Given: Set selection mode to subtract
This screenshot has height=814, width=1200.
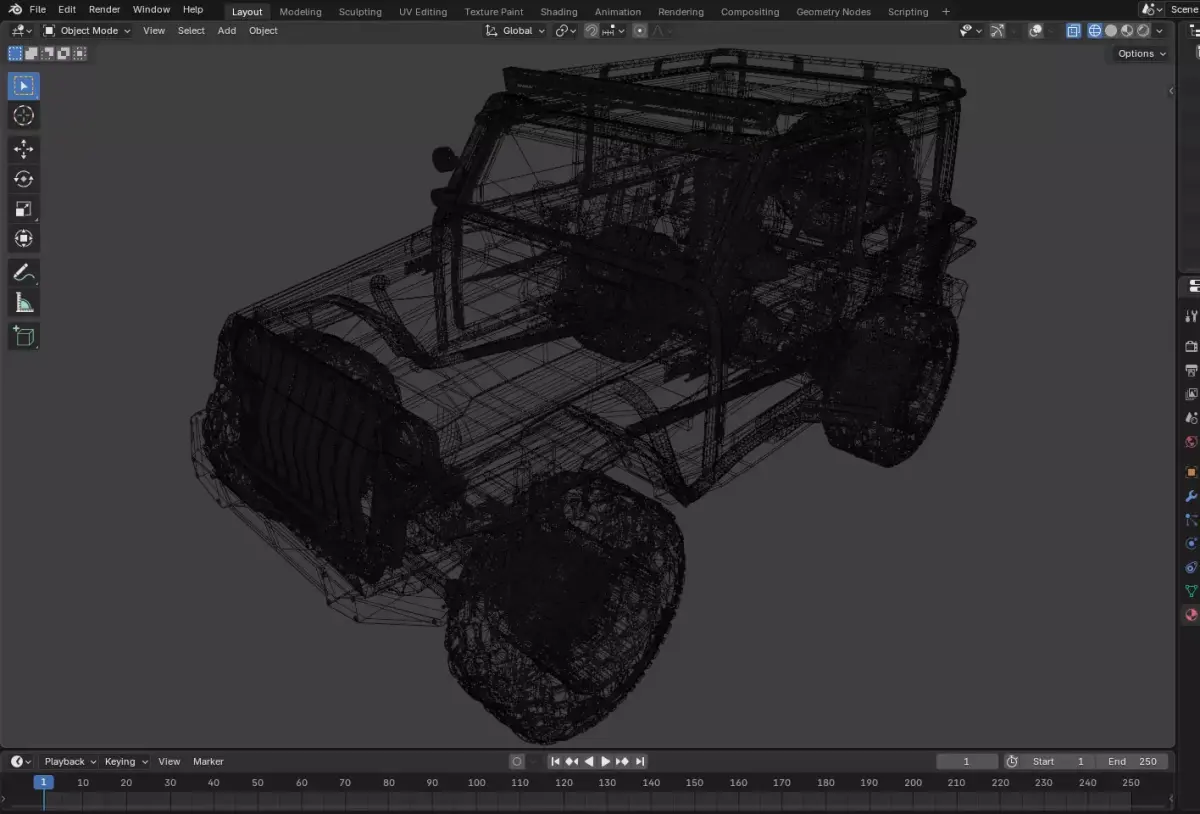Looking at the screenshot, I should 48,53.
